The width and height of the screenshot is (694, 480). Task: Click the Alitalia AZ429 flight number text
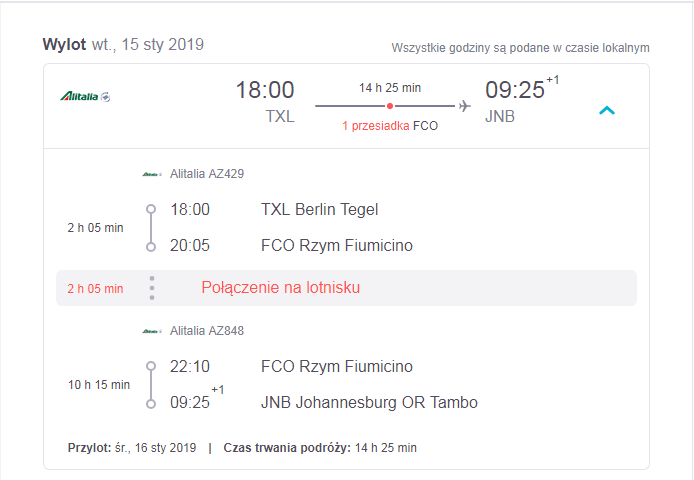207,174
